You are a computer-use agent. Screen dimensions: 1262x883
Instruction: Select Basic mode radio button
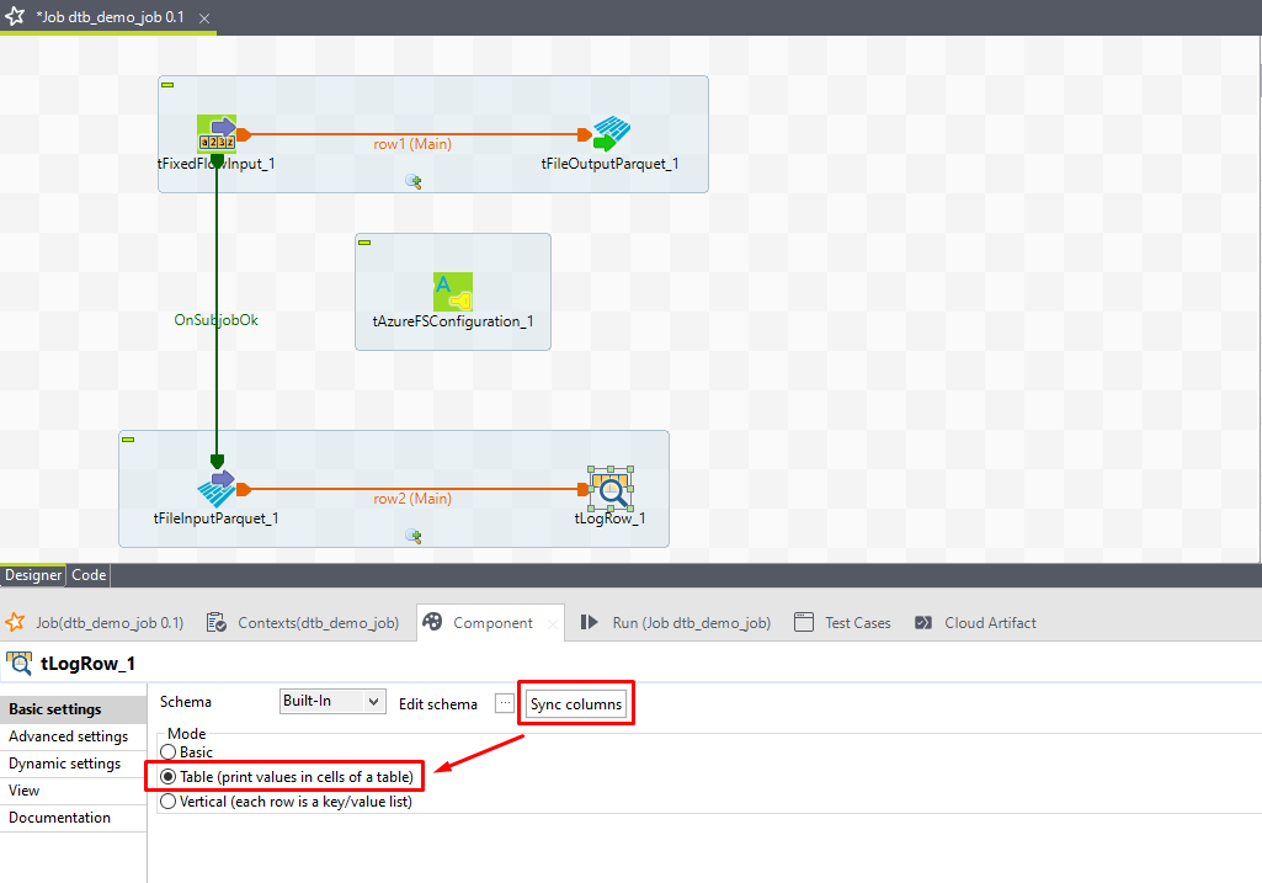tap(168, 751)
